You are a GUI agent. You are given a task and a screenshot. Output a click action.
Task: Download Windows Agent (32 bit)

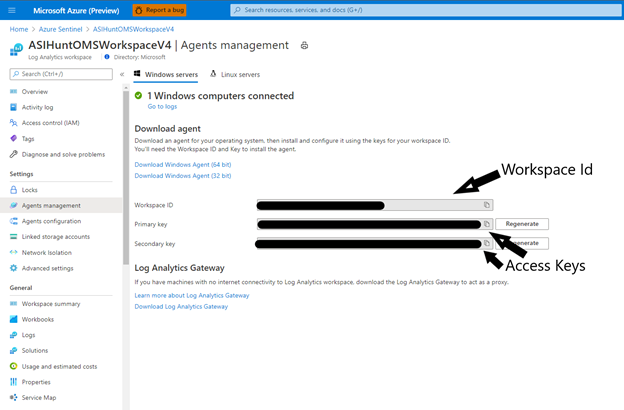point(183,176)
